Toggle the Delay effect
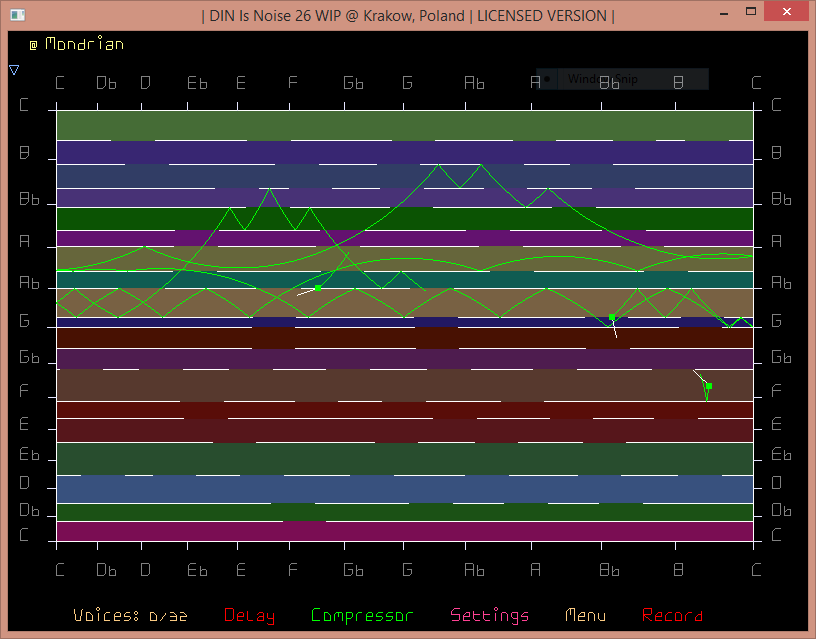Screen dimensions: 816x639 click(249, 616)
